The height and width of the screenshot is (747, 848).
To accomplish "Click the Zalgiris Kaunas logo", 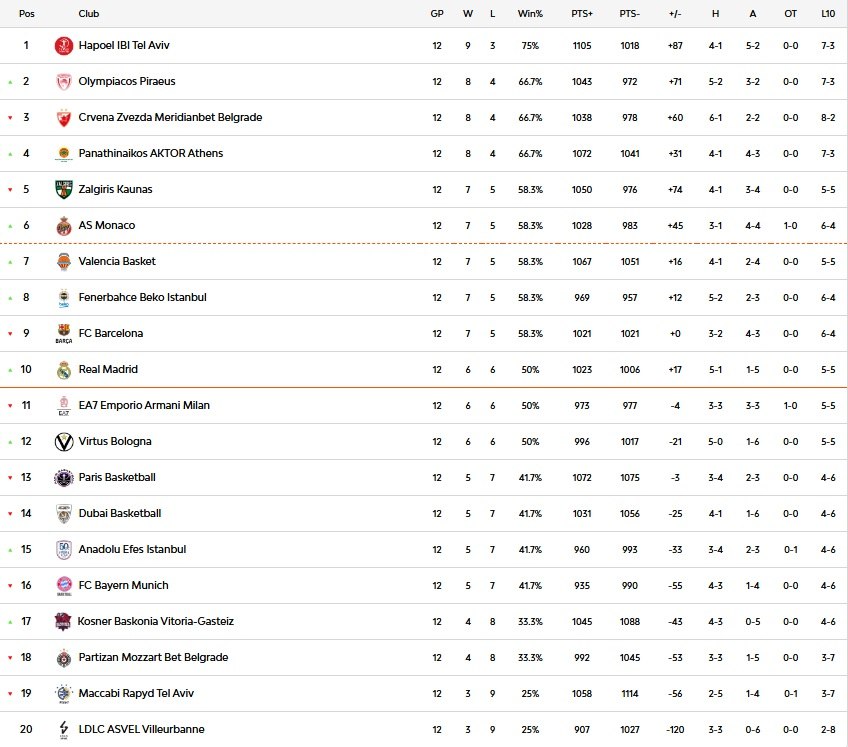I will [62, 189].
